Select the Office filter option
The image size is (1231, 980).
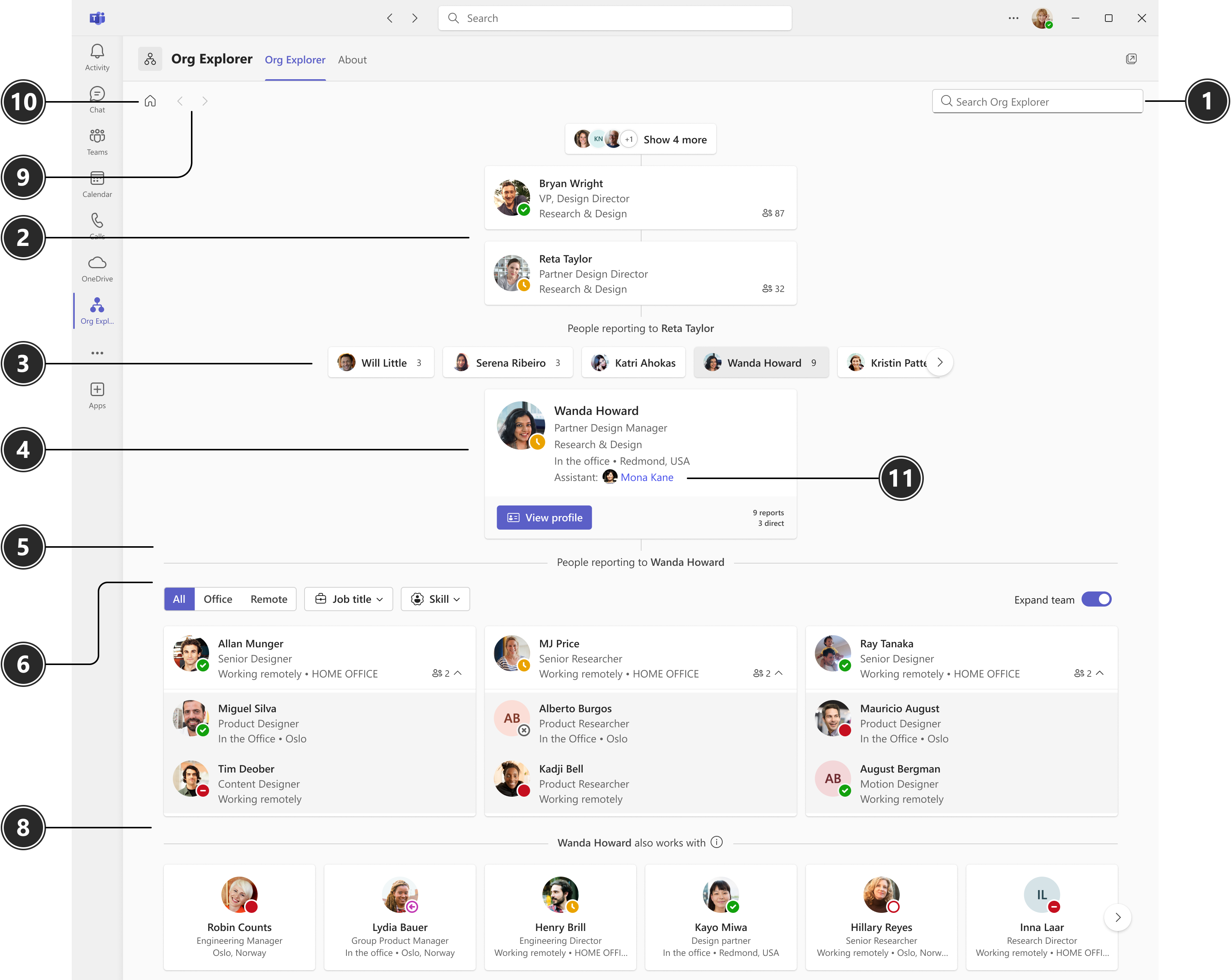[x=217, y=599]
